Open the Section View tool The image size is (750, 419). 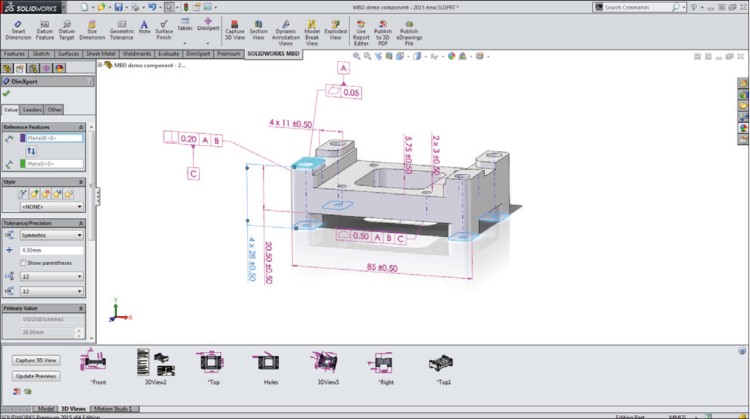coord(258,28)
